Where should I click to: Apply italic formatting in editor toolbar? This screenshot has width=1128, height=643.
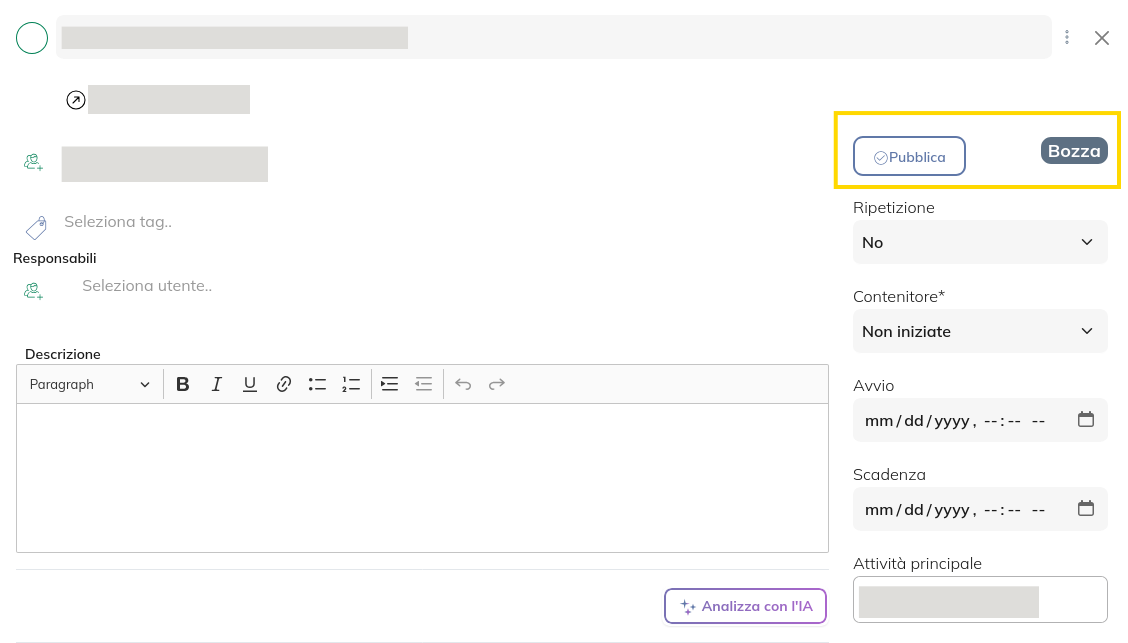[x=216, y=384]
